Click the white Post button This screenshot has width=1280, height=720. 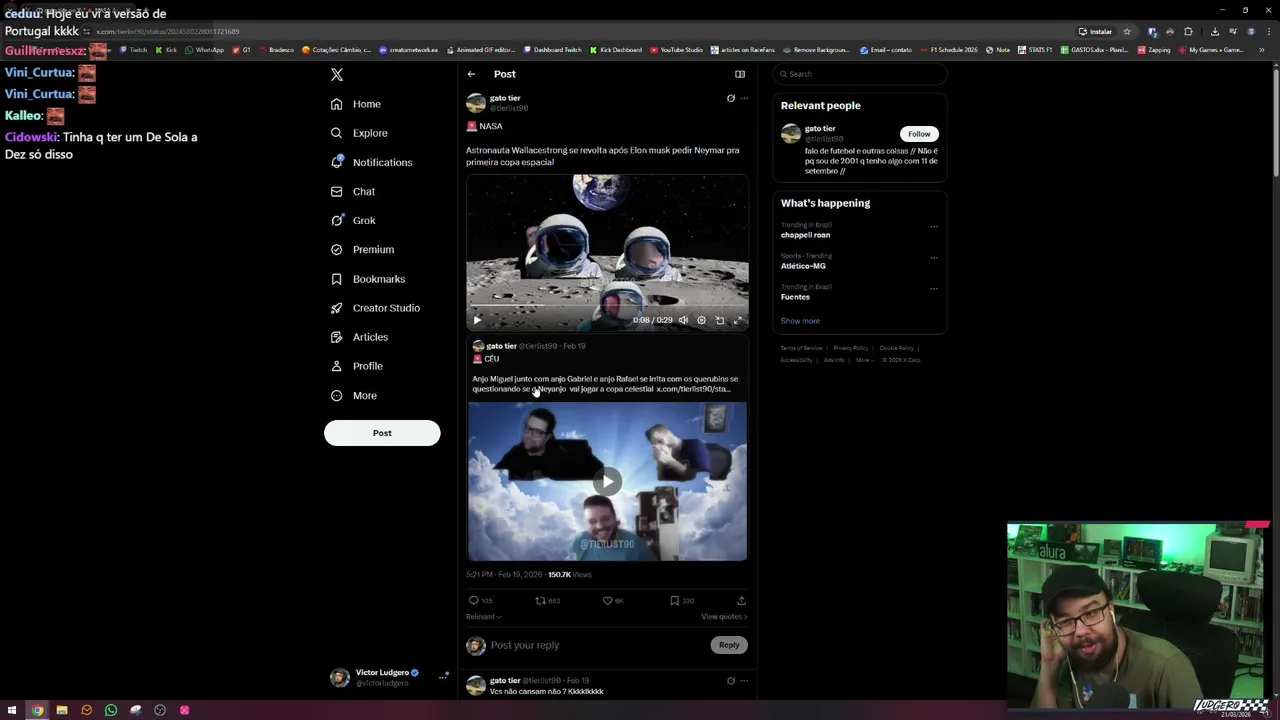point(382,433)
